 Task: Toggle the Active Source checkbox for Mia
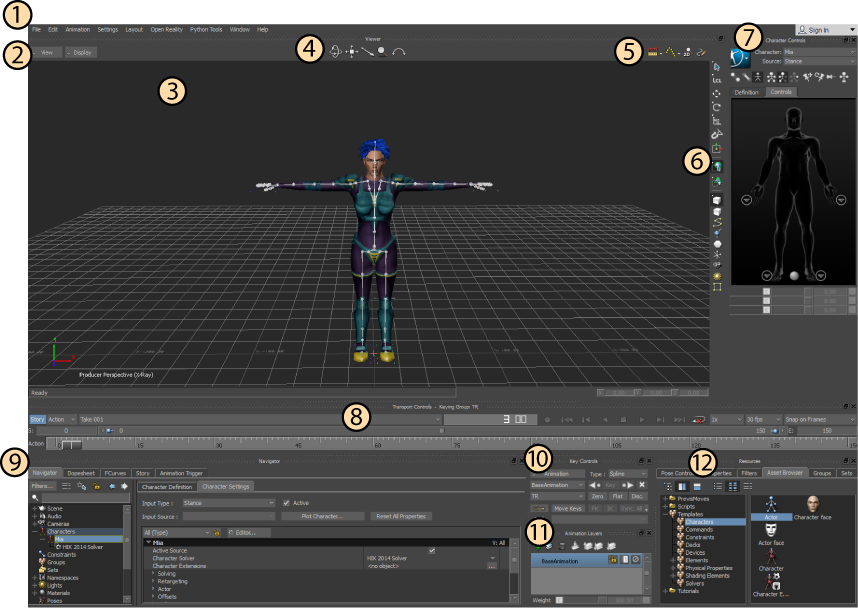[x=431, y=550]
